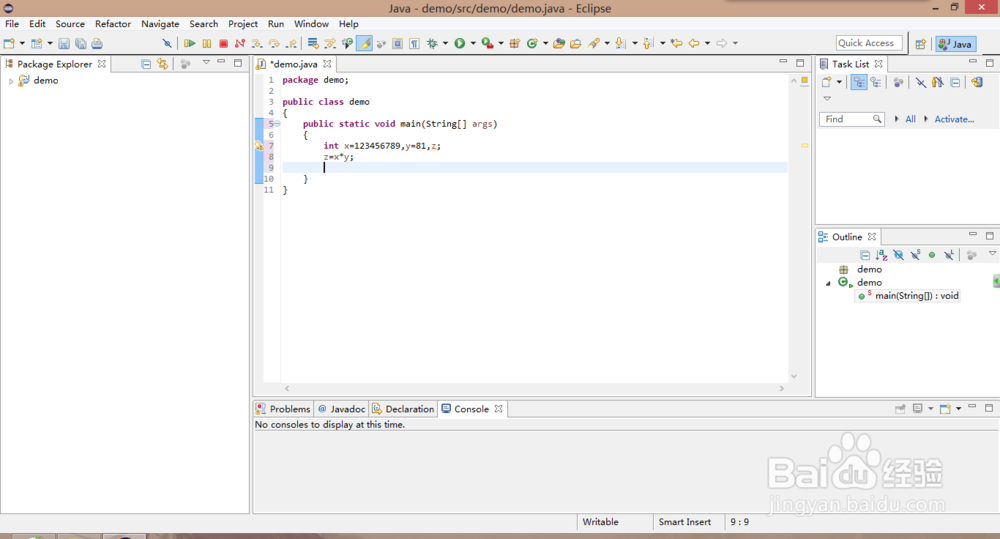Open the Refactor menu
This screenshot has width=1000, height=539.
113,24
